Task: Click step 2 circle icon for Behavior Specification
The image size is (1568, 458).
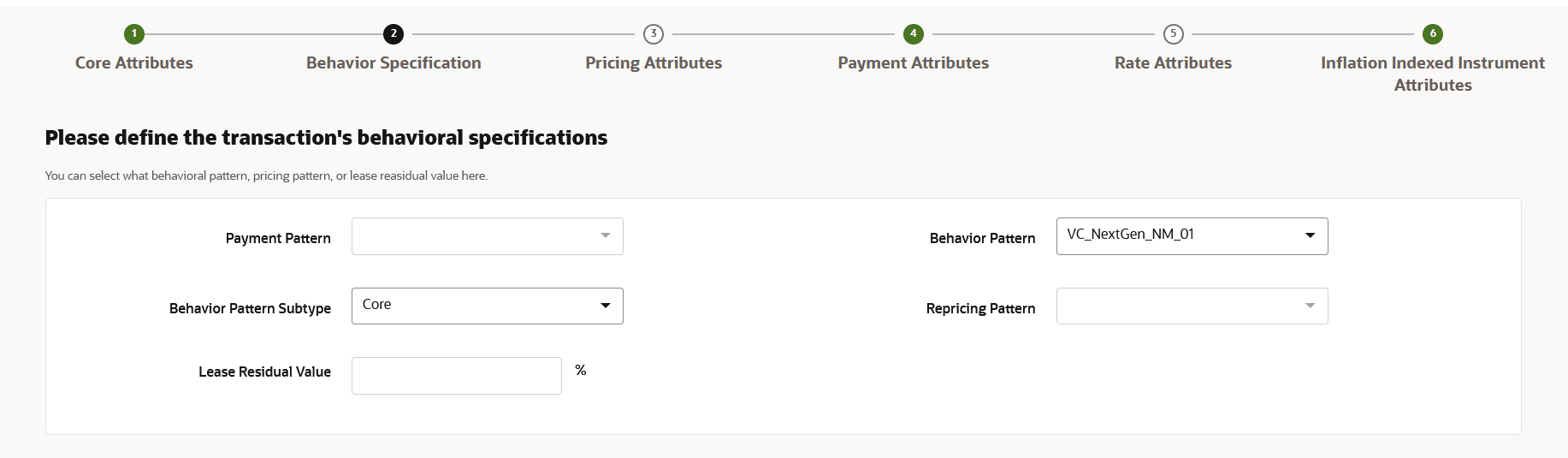Action: (393, 34)
